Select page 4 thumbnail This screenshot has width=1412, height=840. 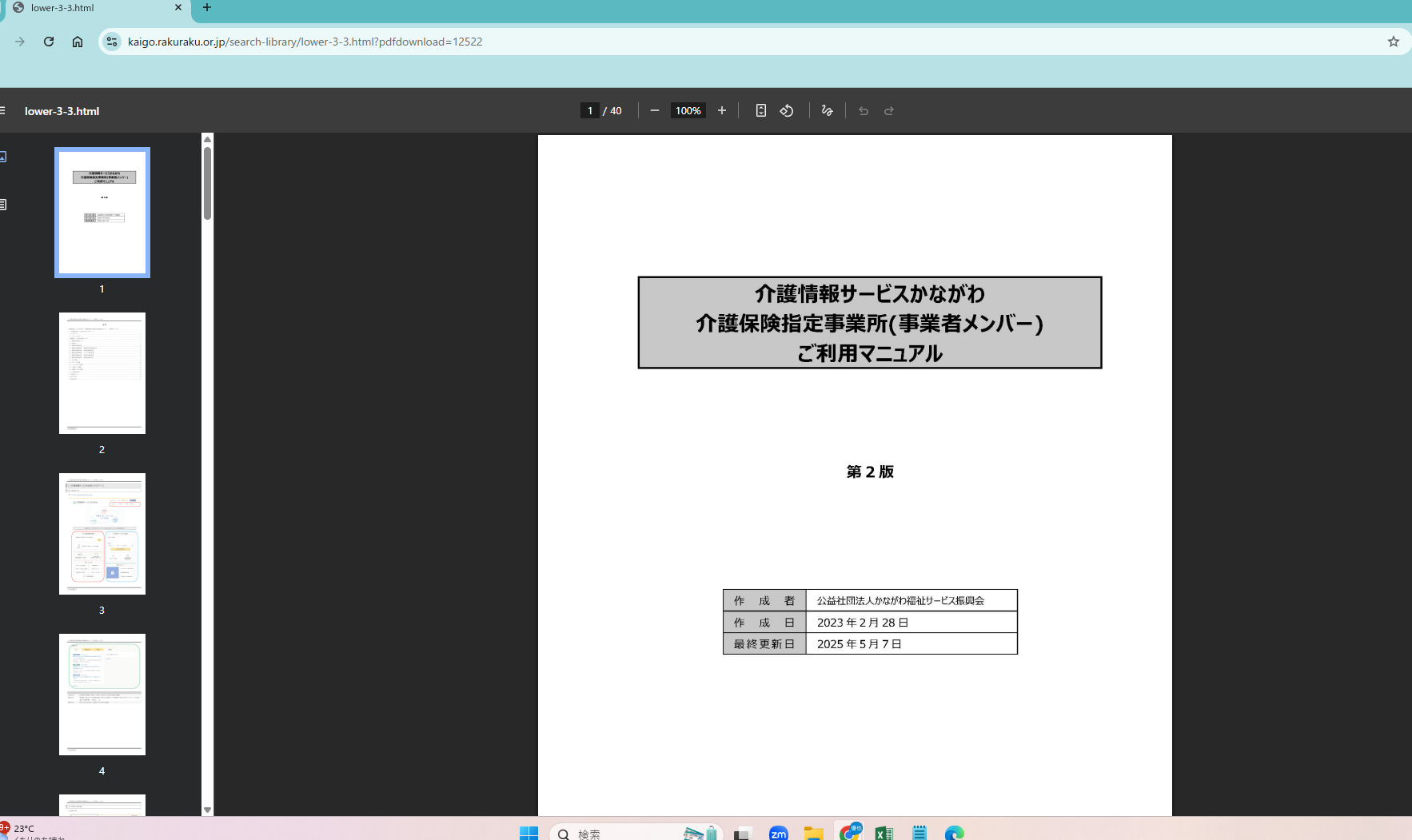pos(102,695)
